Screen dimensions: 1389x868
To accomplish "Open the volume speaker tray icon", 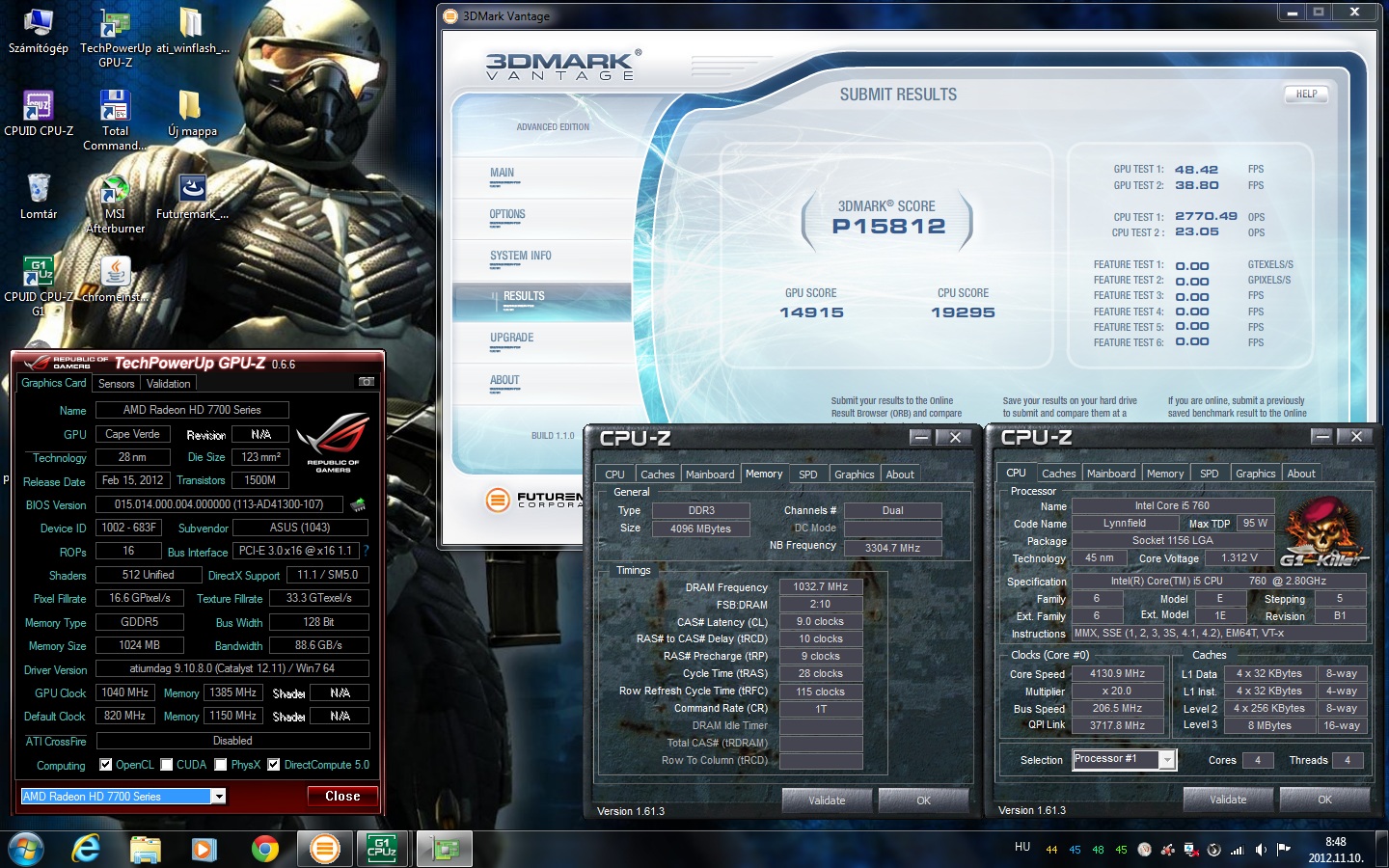I will click(x=1261, y=850).
